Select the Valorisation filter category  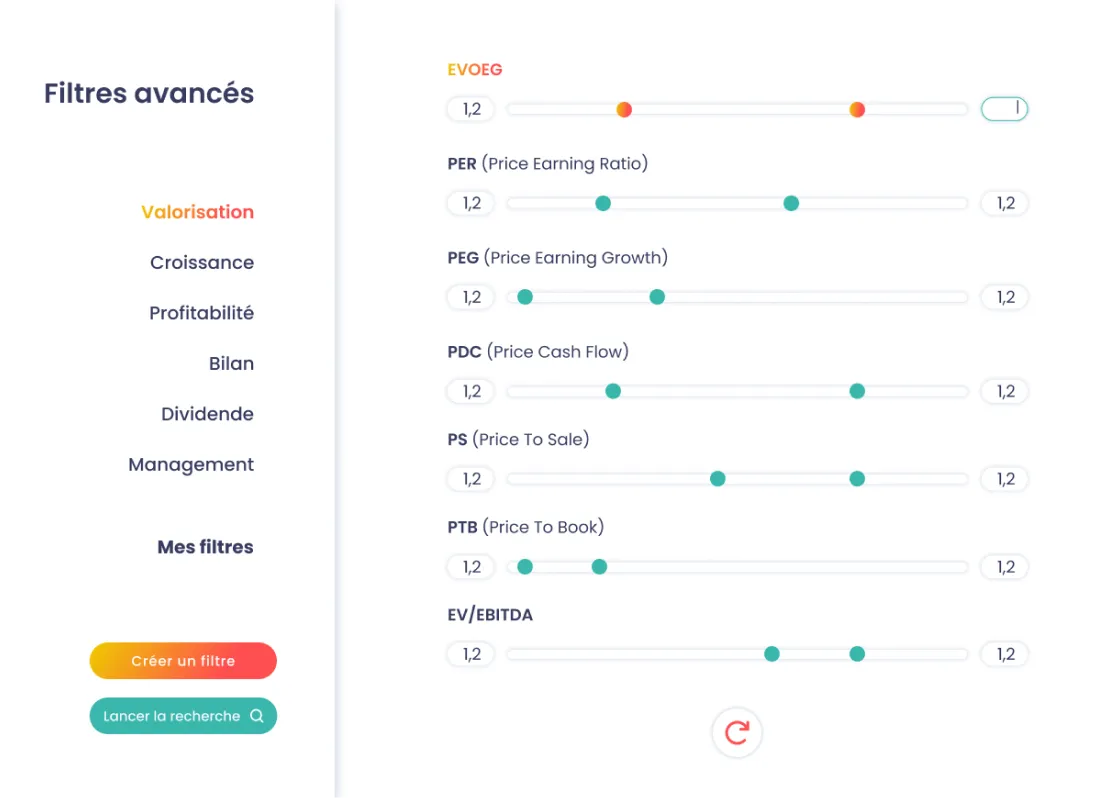[197, 212]
